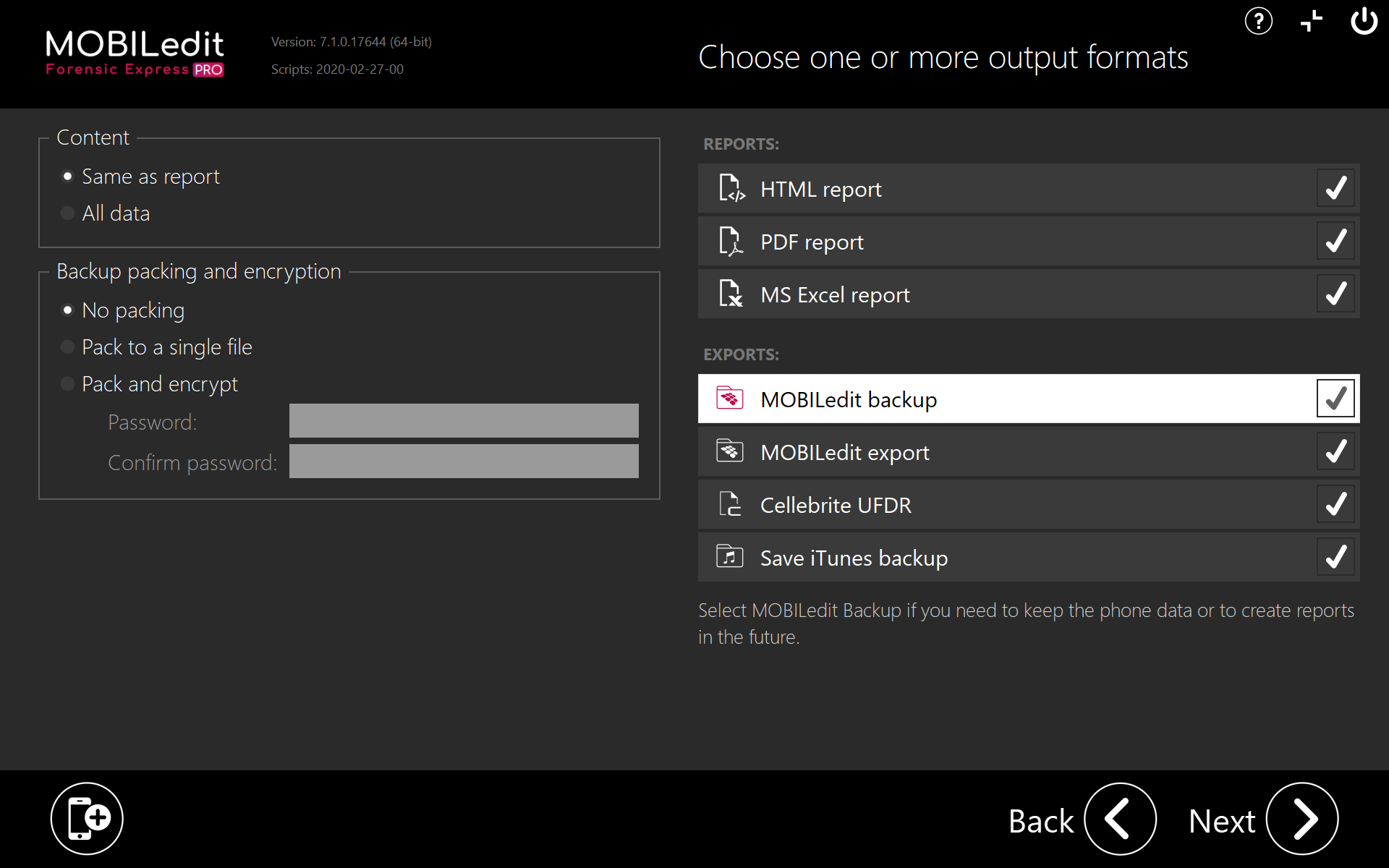
Task: Disable the MOBILedit export checkbox
Action: [x=1335, y=451]
